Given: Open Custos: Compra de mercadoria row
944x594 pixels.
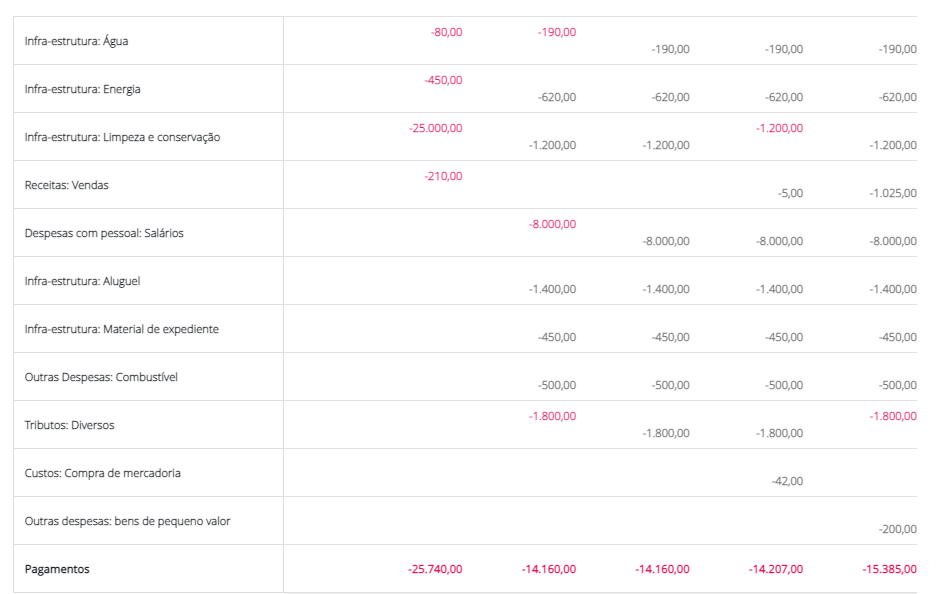Looking at the screenshot, I should point(102,473).
